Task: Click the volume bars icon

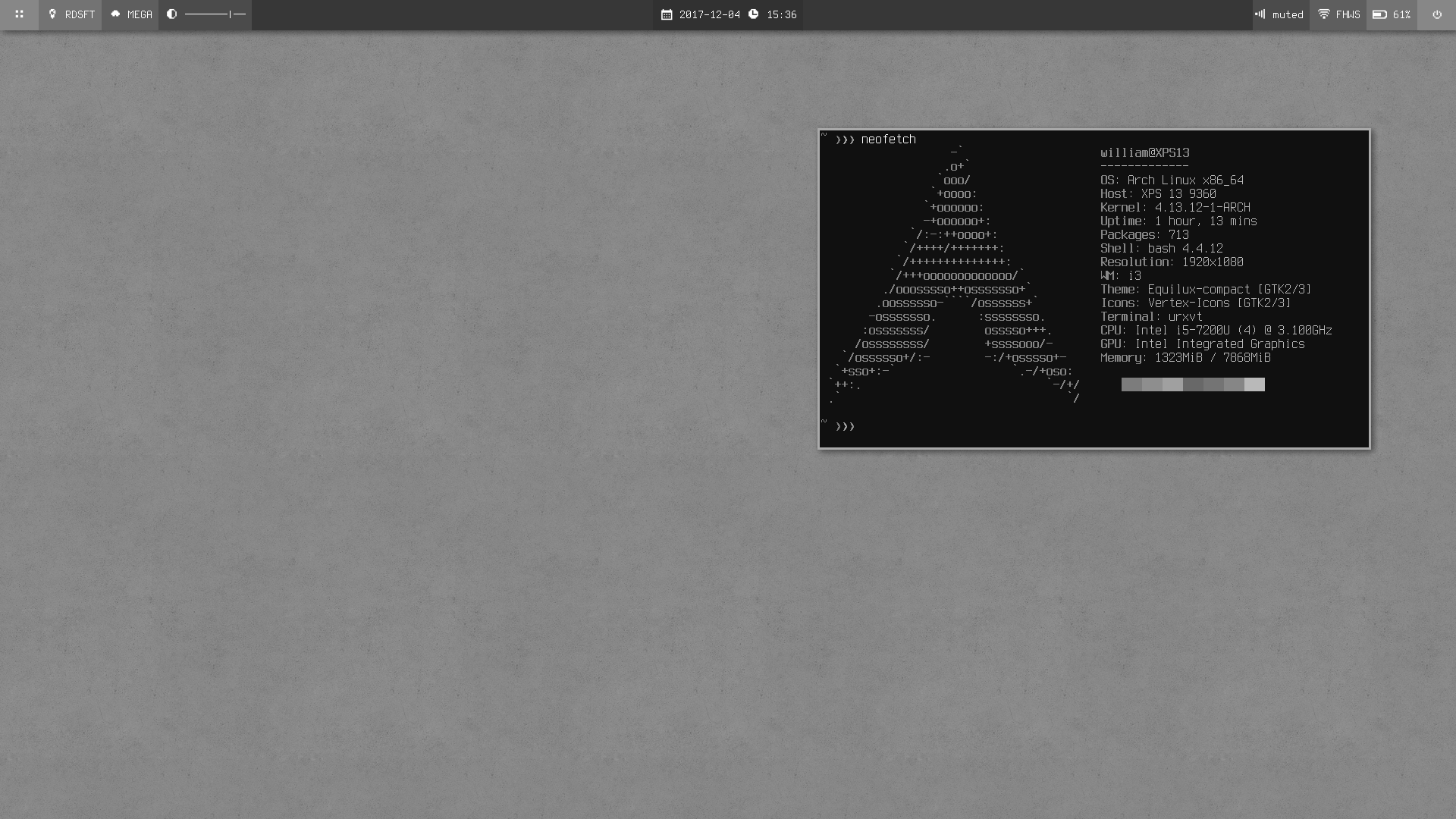Action: point(1260,14)
